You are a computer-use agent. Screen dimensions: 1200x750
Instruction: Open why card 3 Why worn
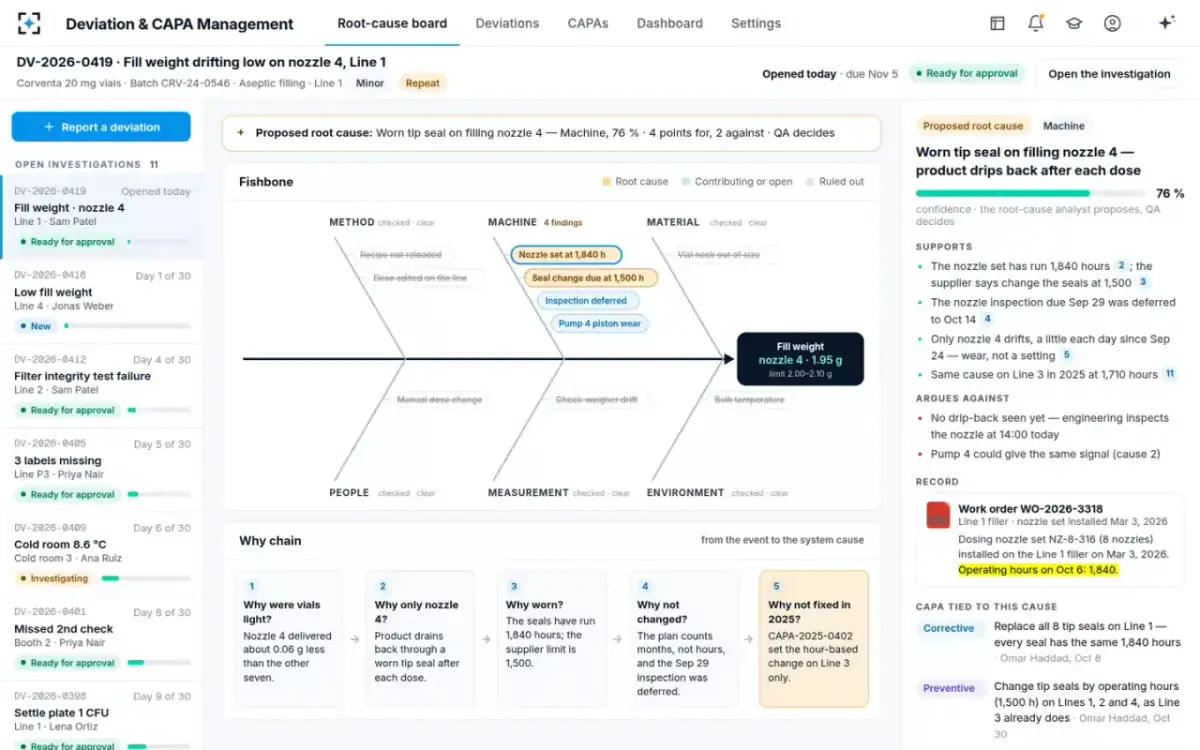pyautogui.click(x=551, y=639)
